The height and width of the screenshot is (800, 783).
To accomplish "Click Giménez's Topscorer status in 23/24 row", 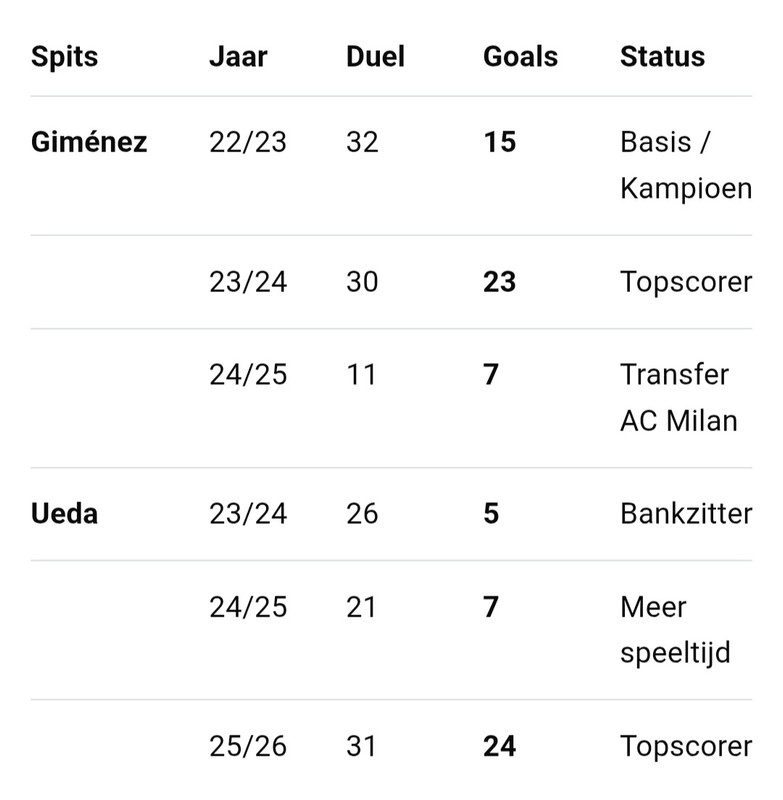I will pyautogui.click(x=686, y=282).
